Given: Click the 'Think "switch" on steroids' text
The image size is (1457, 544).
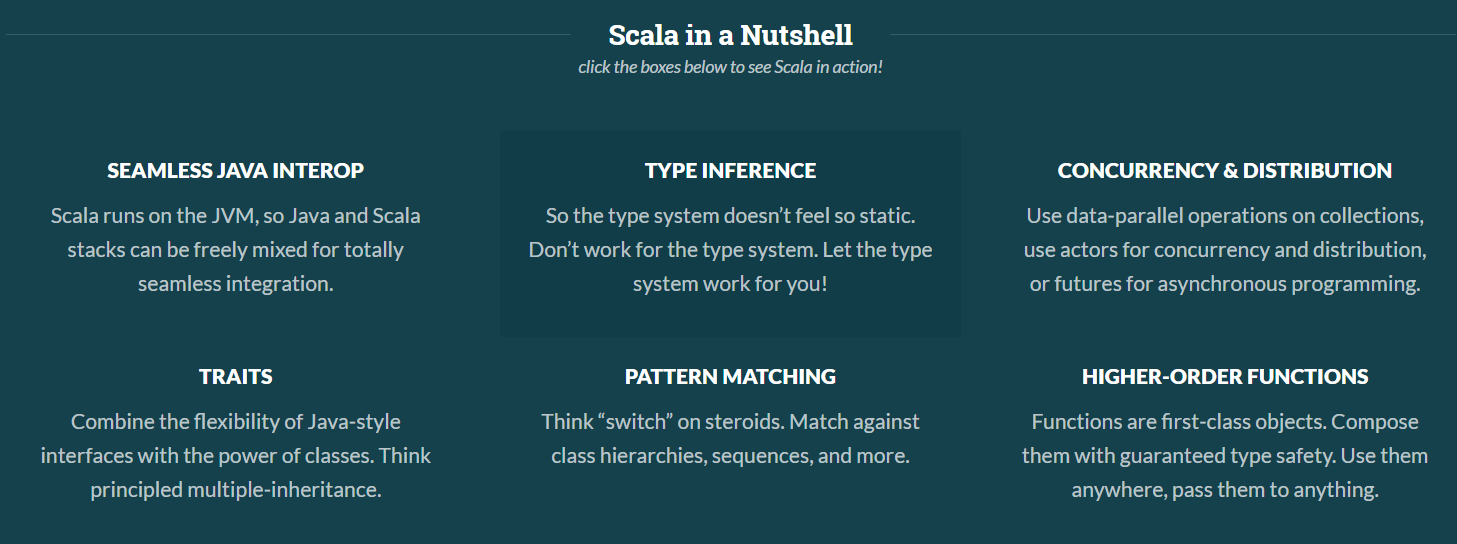Looking at the screenshot, I should click(660, 422).
